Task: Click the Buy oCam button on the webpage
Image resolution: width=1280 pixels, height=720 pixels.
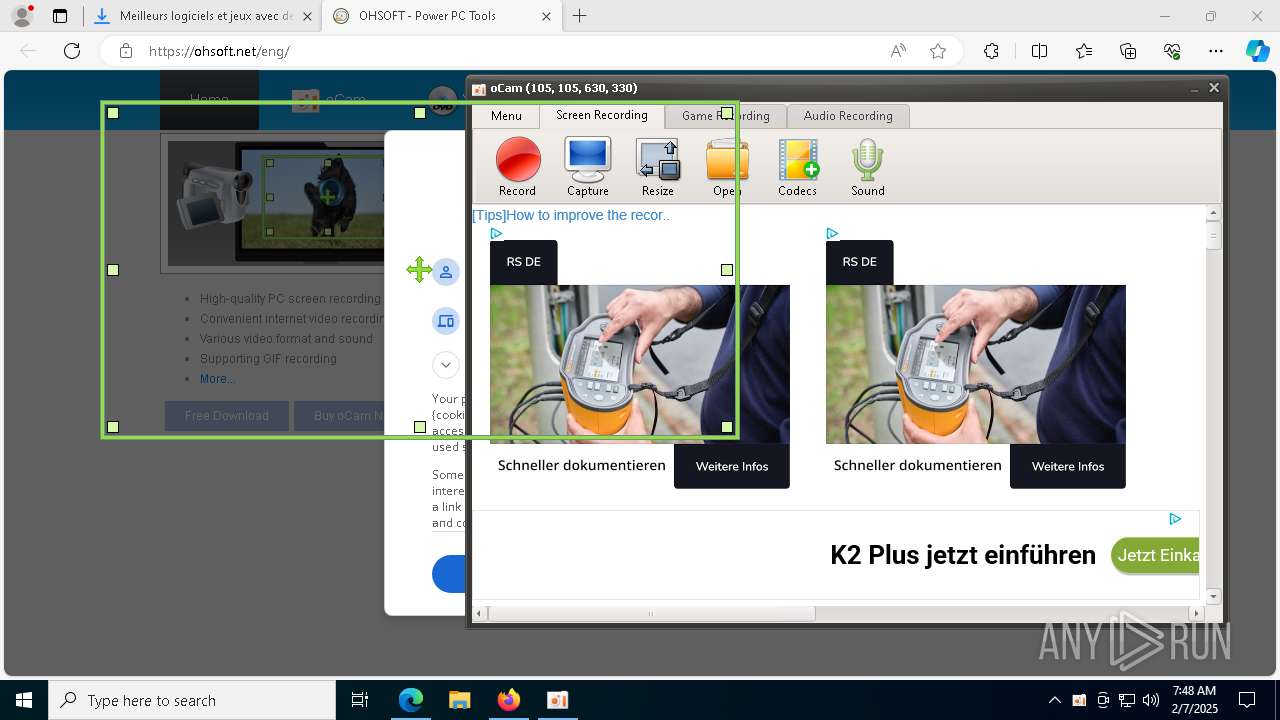Action: tap(340, 416)
